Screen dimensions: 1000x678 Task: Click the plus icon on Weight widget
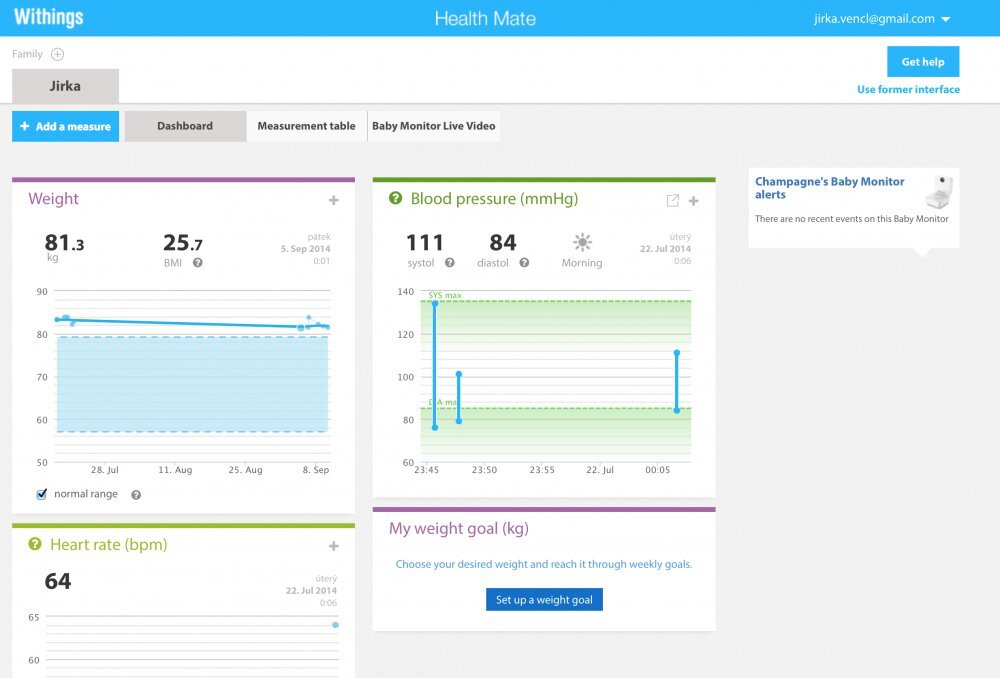click(334, 200)
